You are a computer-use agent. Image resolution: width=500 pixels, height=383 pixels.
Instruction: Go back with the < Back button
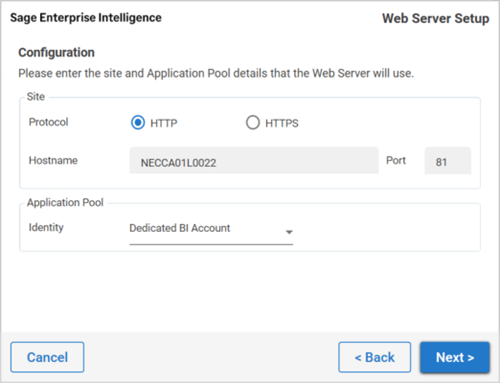pos(375,357)
